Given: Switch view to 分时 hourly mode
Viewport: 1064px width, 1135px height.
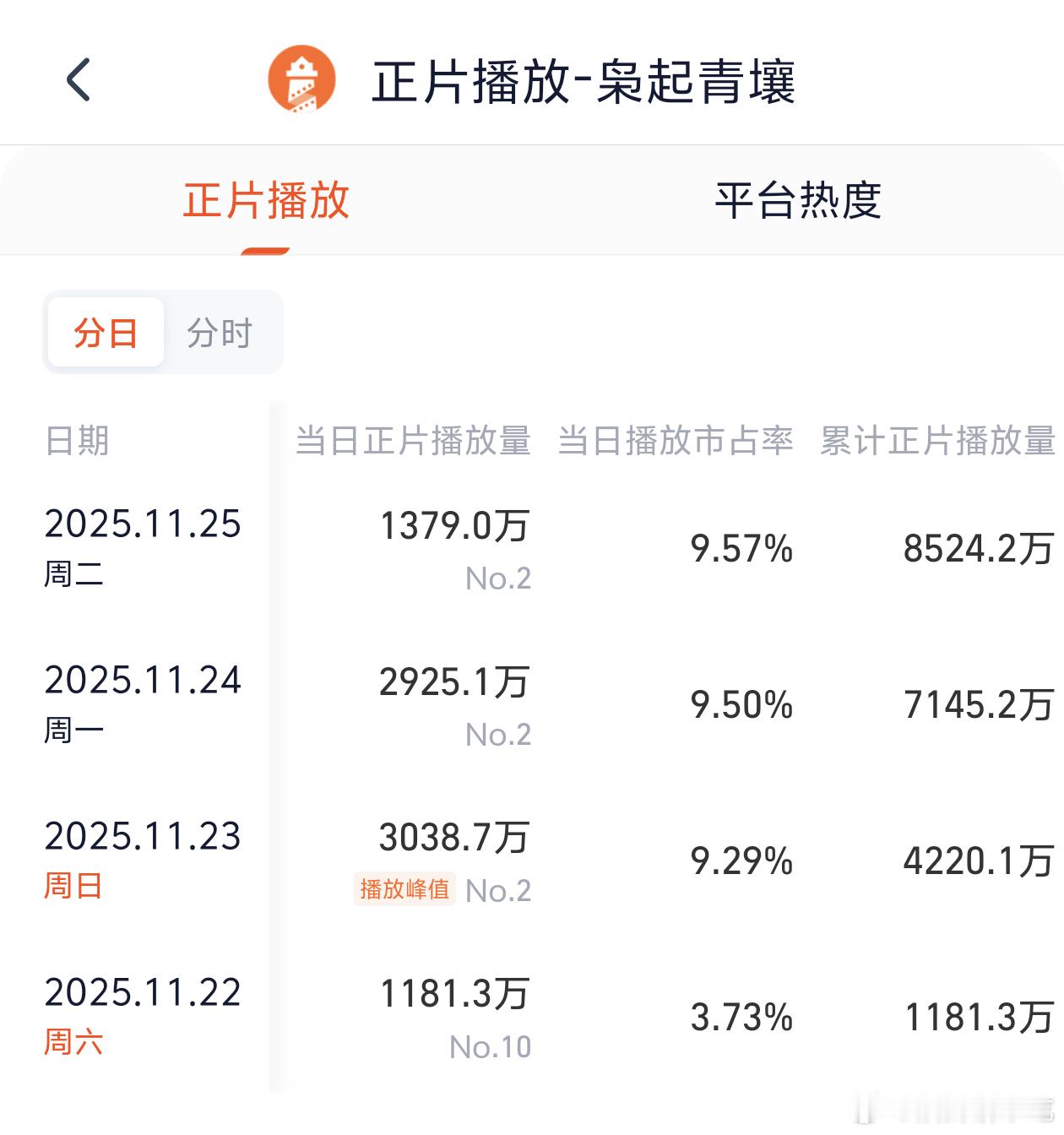Looking at the screenshot, I should pyautogui.click(x=221, y=333).
